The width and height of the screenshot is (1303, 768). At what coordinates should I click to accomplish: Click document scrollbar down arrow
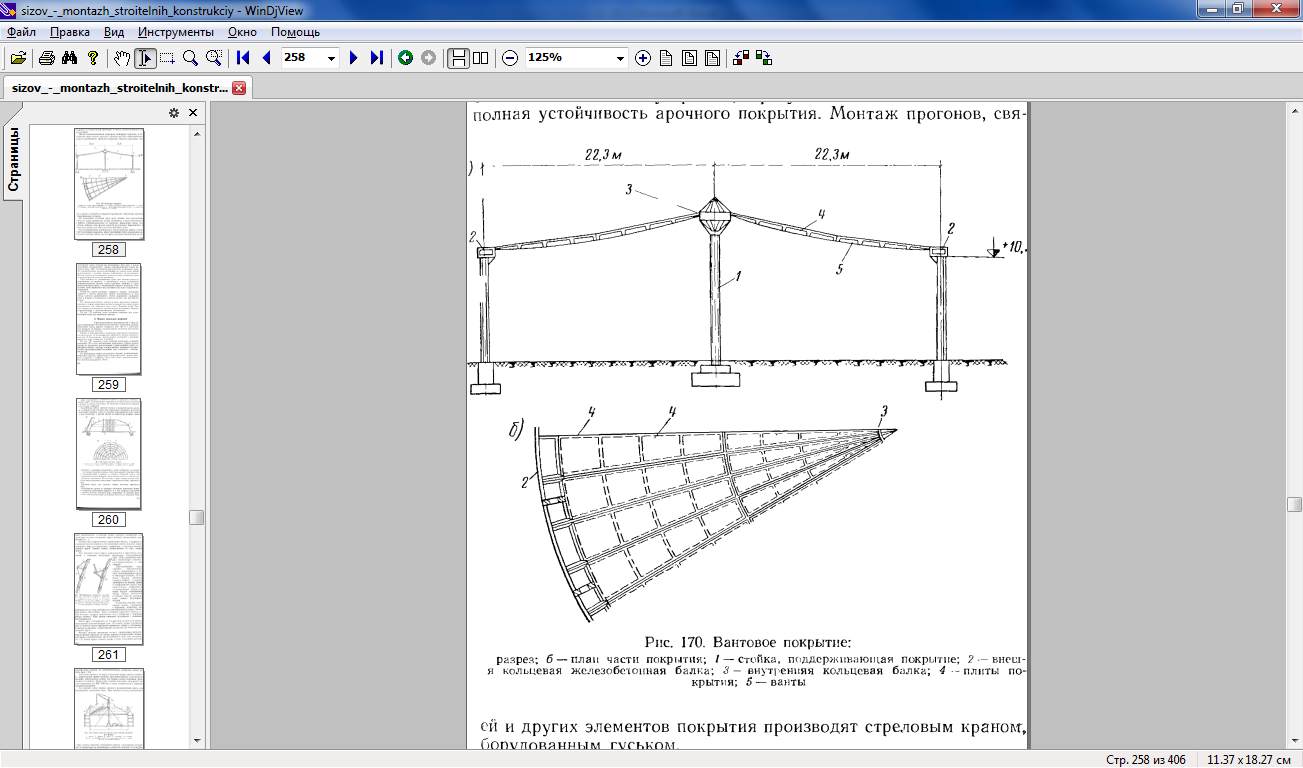pyautogui.click(x=1294, y=741)
